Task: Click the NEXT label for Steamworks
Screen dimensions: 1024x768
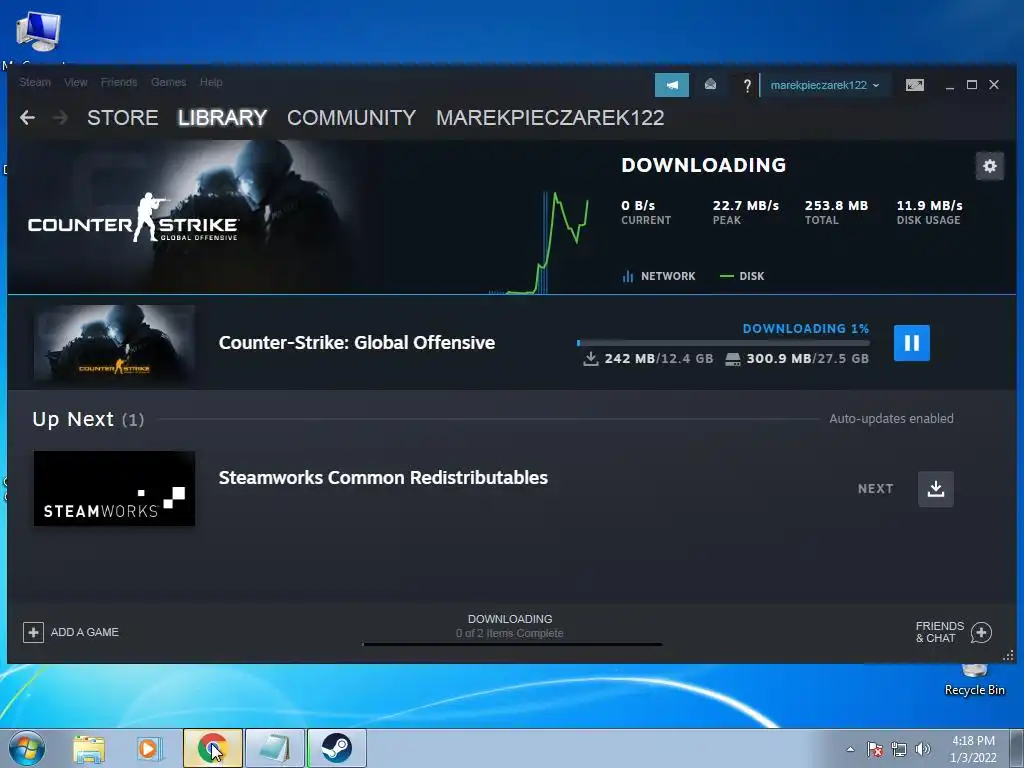Action: coord(876,489)
